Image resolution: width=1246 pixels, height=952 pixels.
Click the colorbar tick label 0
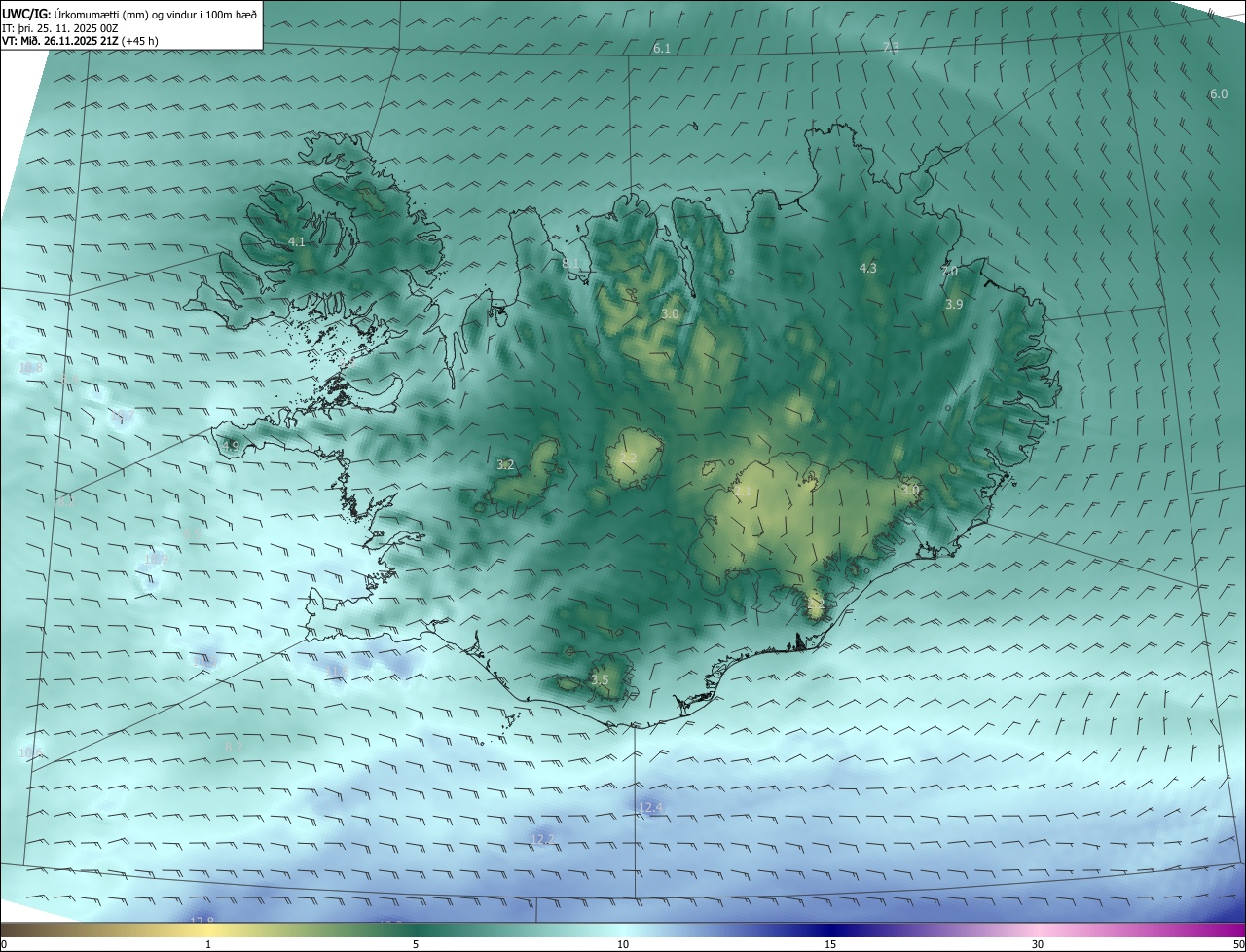[x=4, y=944]
